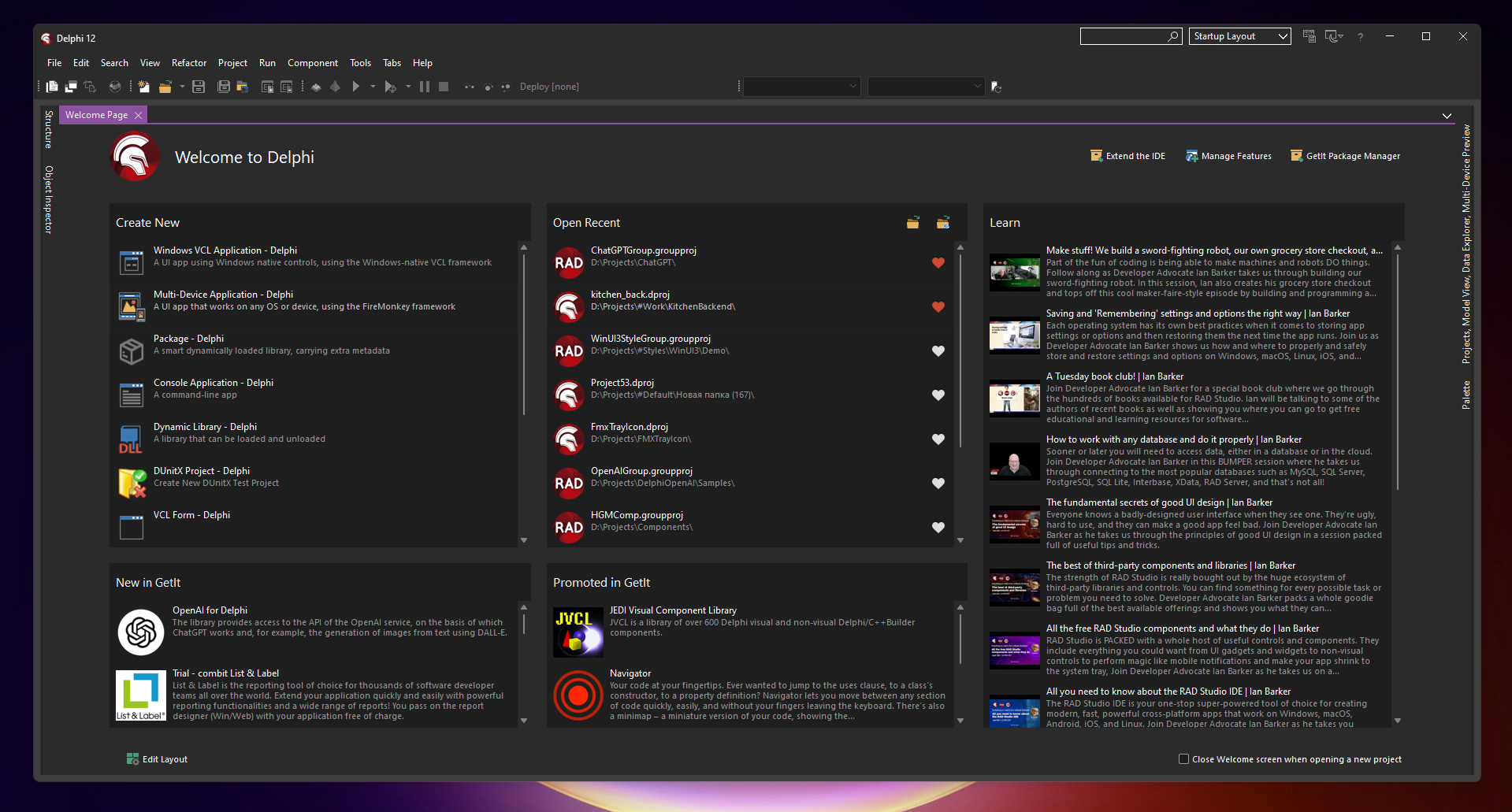Click the Open file folder toolbar icon
This screenshot has width=1512, height=812.
[x=165, y=87]
